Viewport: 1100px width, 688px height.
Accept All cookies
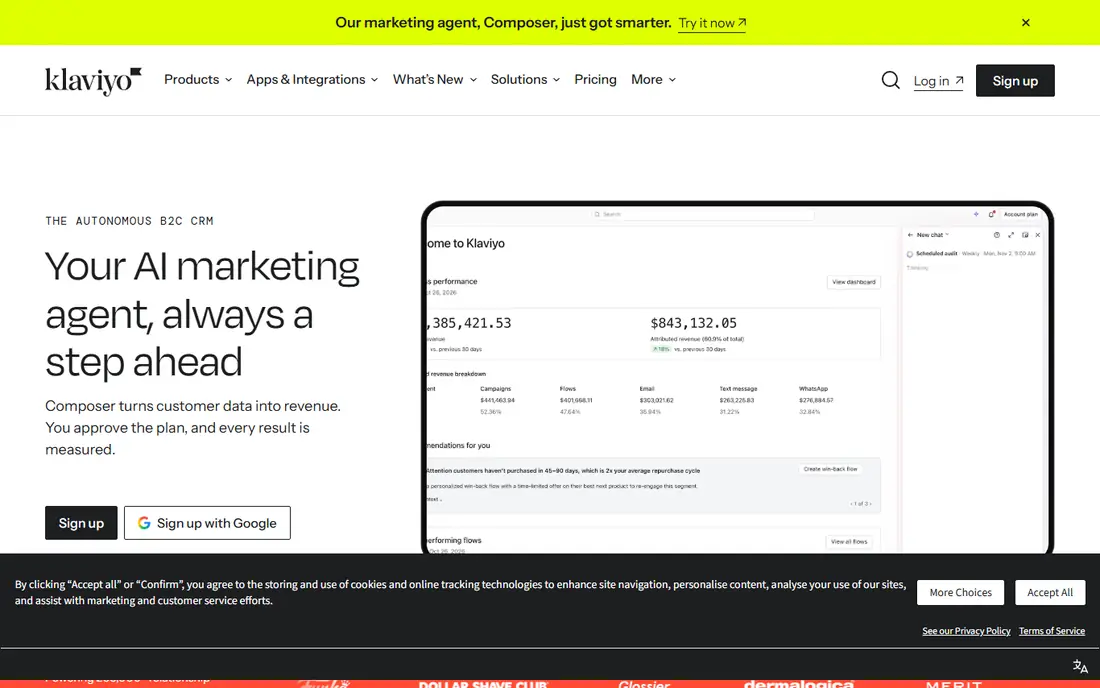coord(1049,593)
